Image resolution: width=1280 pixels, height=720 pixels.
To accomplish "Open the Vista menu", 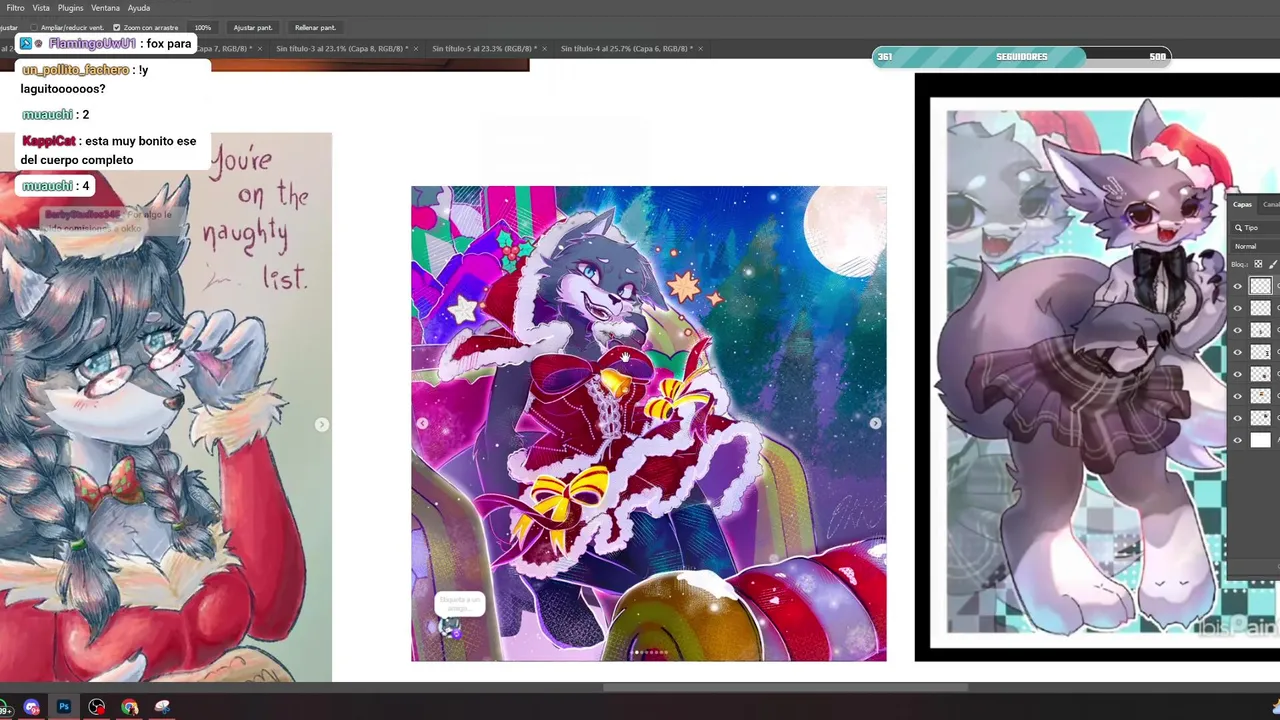I will pyautogui.click(x=41, y=8).
